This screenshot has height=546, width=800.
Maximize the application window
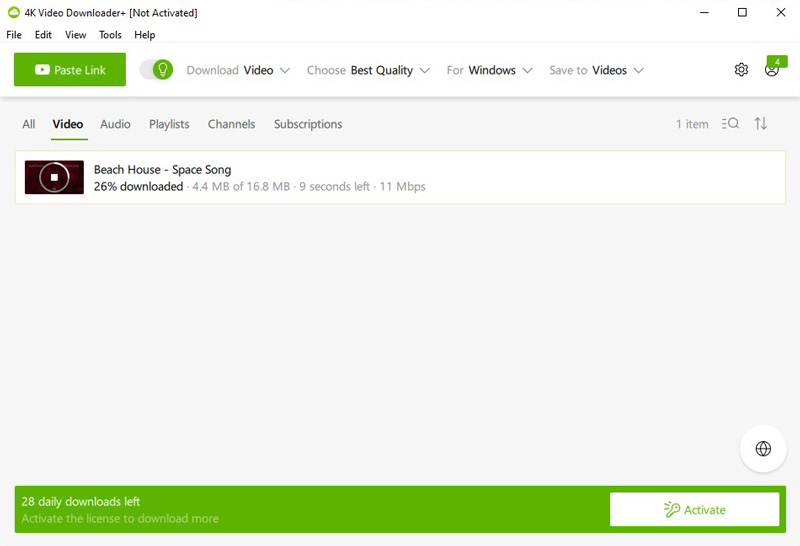[x=742, y=12]
